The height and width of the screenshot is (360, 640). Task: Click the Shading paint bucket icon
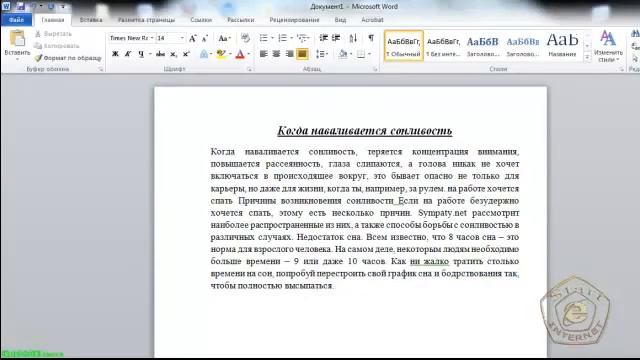point(343,54)
